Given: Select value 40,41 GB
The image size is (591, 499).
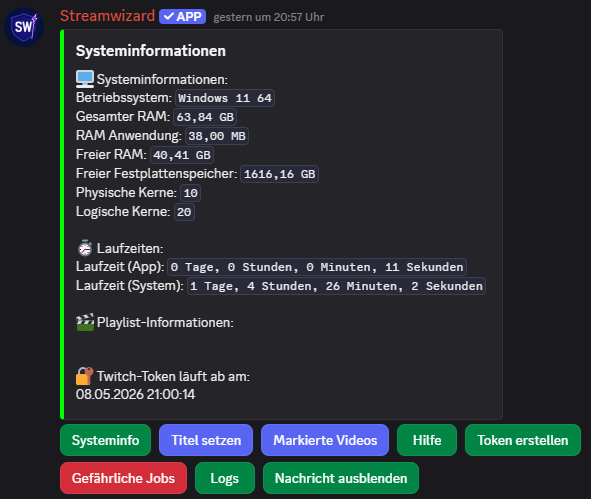Looking at the screenshot, I should tap(182, 155).
